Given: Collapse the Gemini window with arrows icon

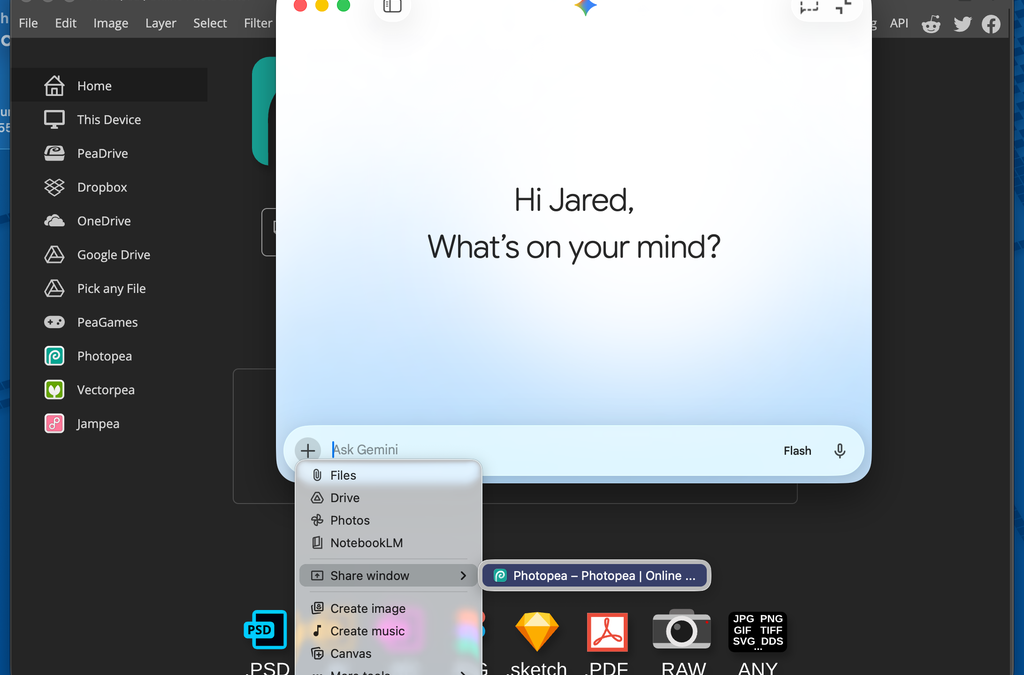Looking at the screenshot, I should pos(843,7).
